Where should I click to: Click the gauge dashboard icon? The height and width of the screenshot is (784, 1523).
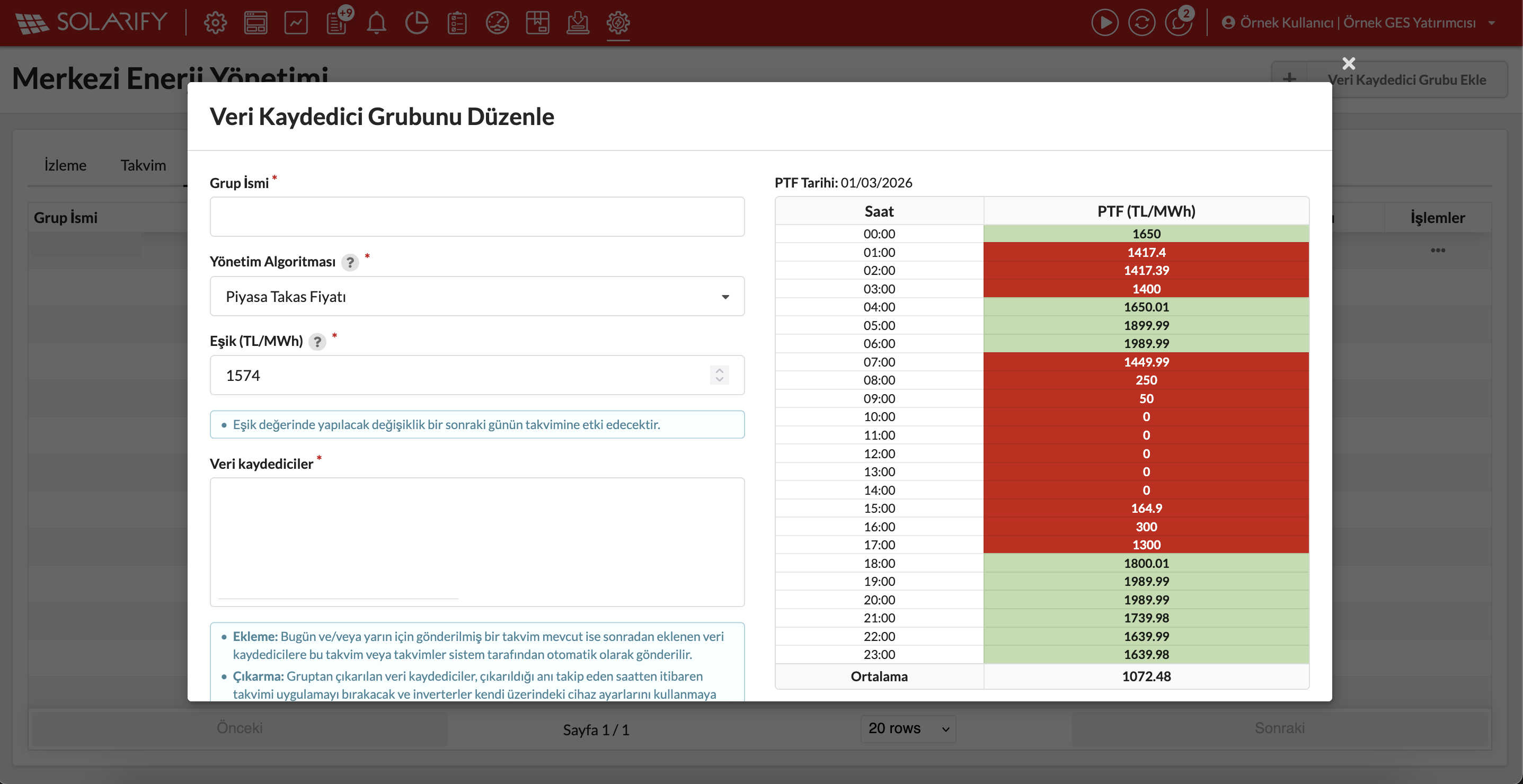[x=497, y=23]
